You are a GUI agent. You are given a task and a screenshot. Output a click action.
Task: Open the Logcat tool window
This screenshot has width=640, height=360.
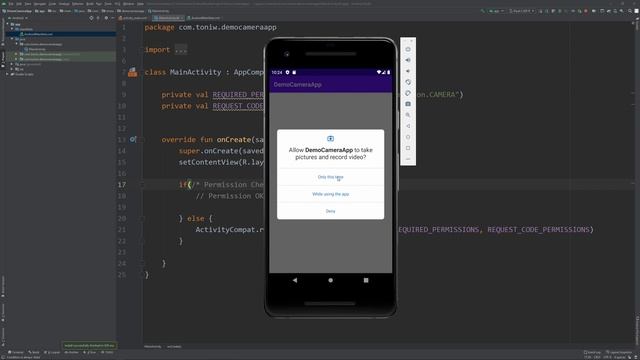52,352
